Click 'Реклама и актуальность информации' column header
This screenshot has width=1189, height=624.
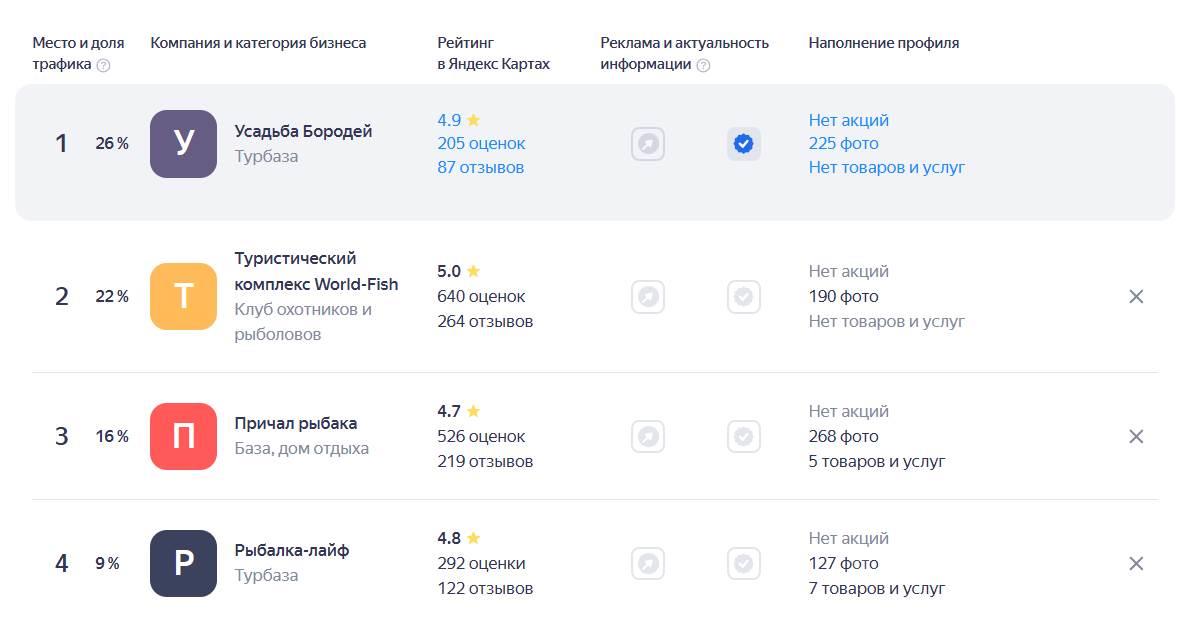pyautogui.click(x=685, y=53)
